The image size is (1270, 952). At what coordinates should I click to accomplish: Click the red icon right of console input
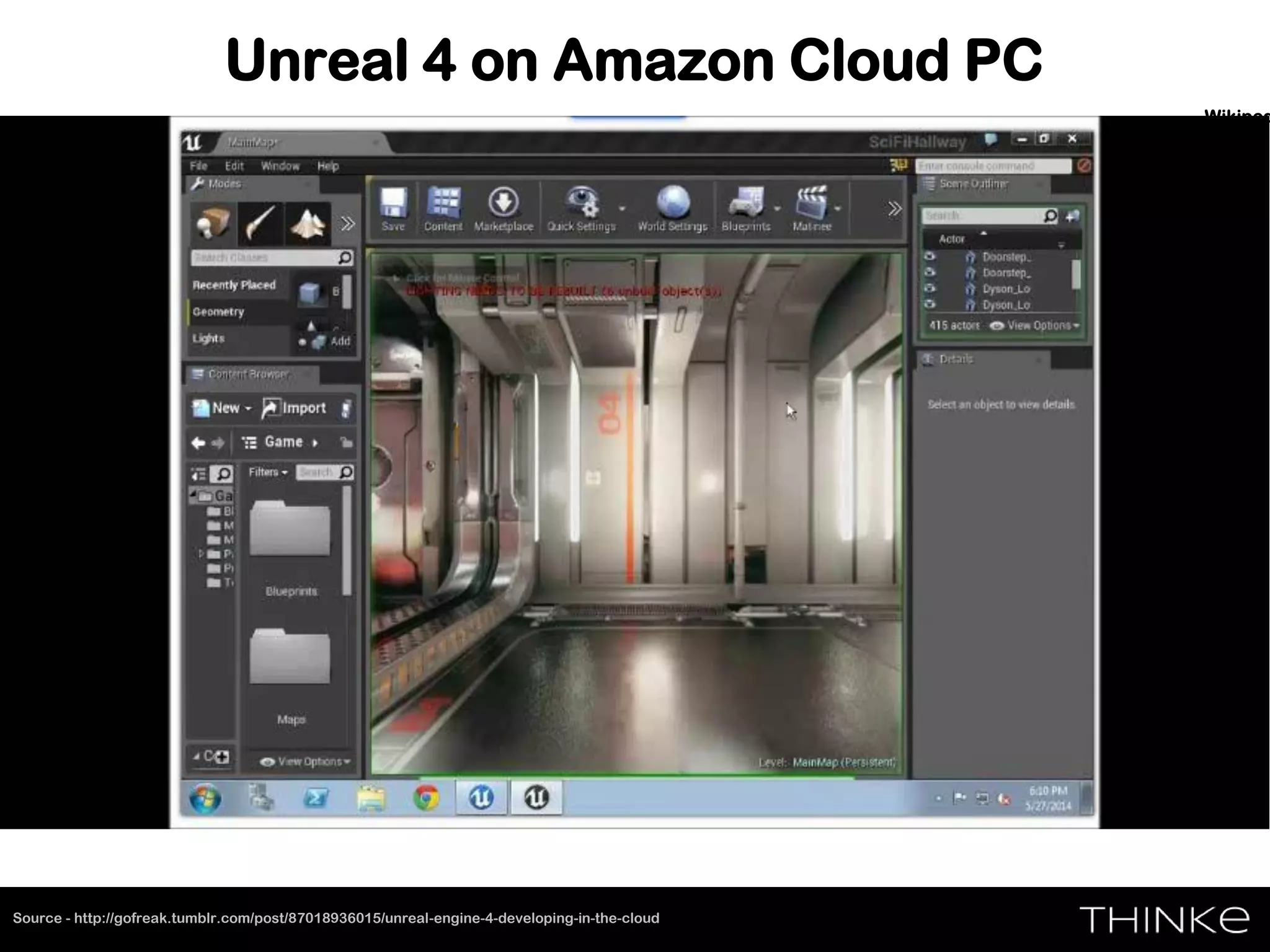click(x=1085, y=165)
